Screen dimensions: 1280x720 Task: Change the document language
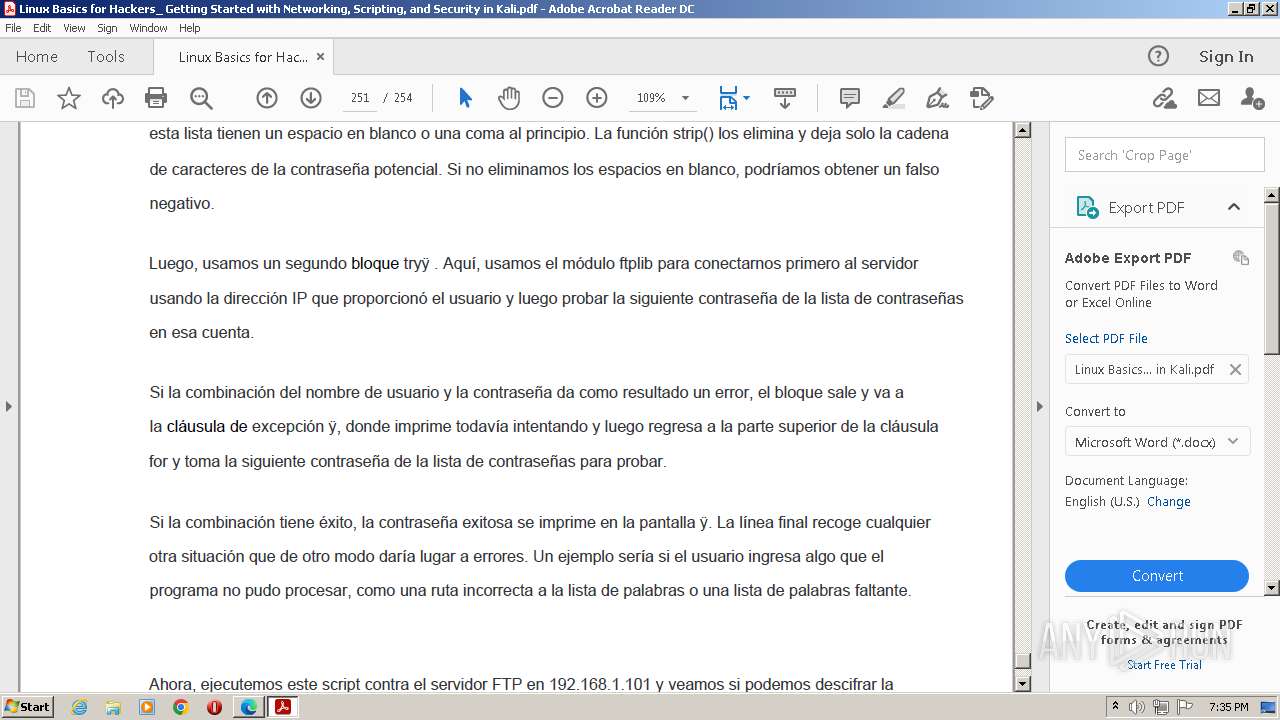coord(1169,502)
